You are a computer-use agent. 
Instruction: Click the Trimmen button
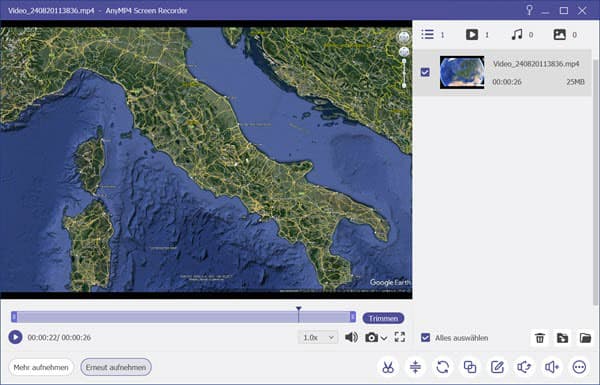tap(383, 318)
